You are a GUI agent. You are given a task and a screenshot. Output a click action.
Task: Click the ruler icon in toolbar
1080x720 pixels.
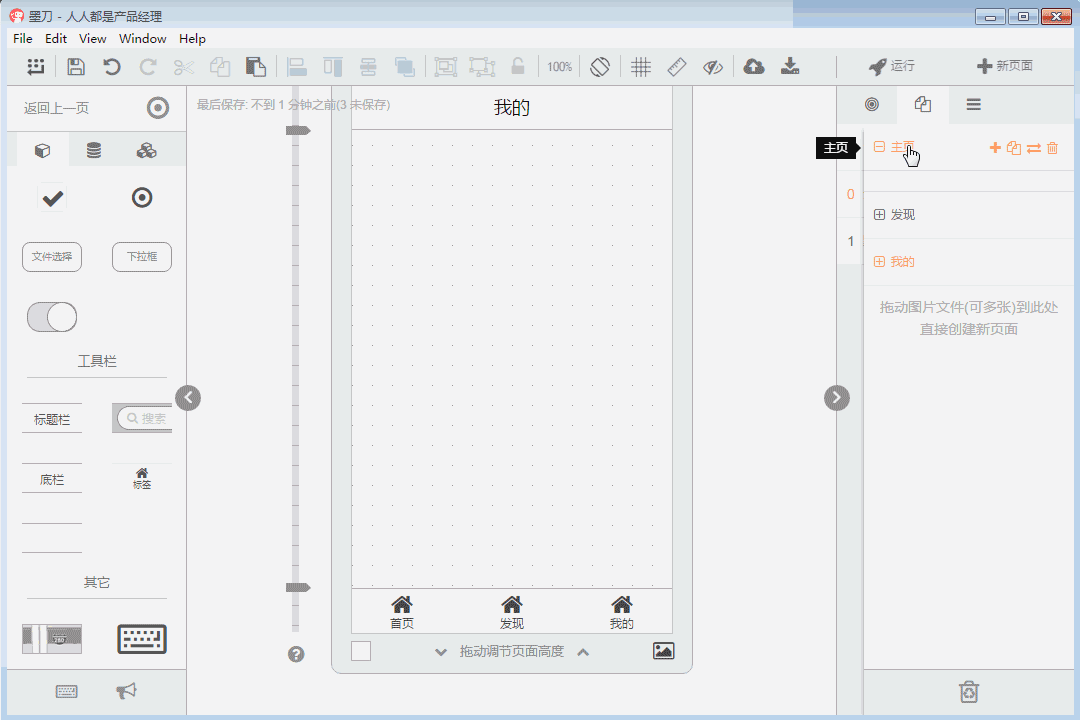pos(677,67)
